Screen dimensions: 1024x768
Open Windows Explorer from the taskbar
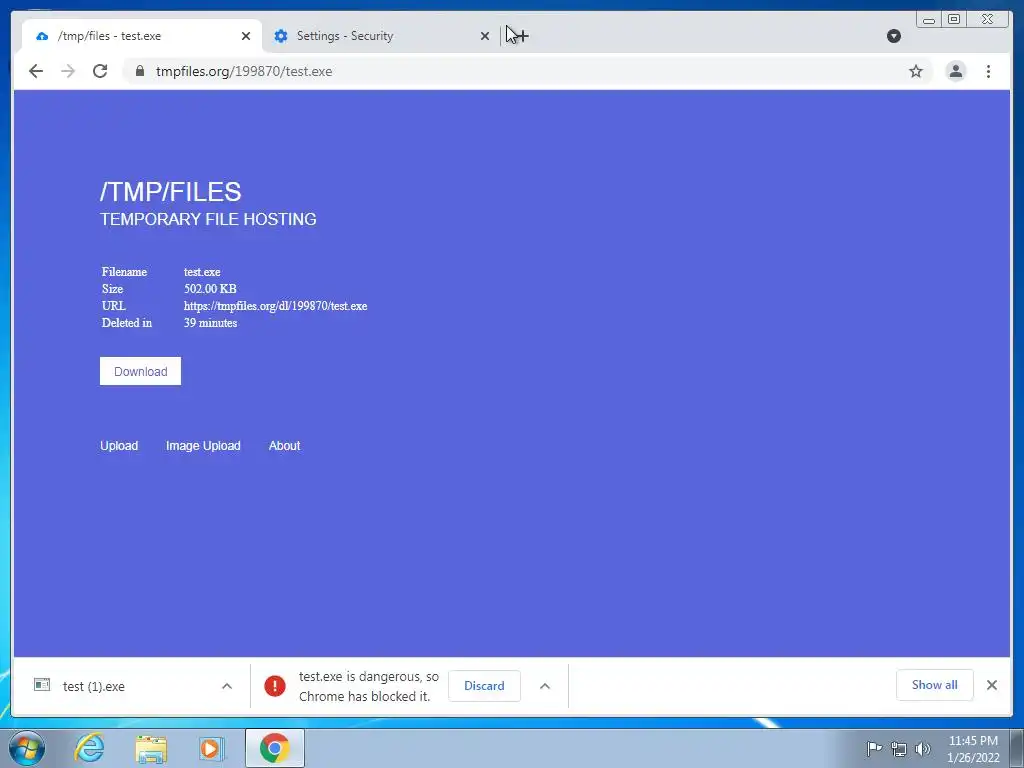click(x=151, y=749)
